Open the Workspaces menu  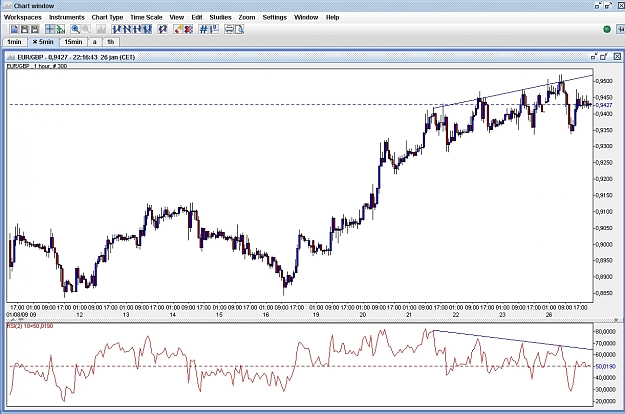pos(23,17)
